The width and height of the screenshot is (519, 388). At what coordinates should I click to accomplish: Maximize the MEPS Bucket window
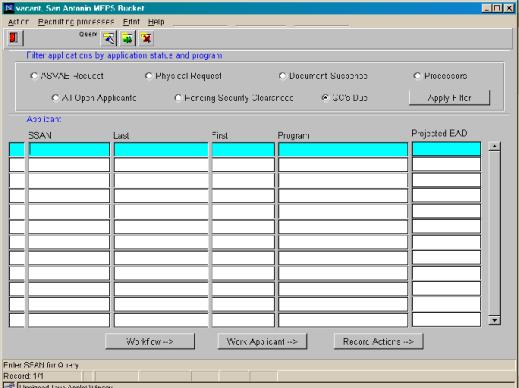tap(497, 8)
